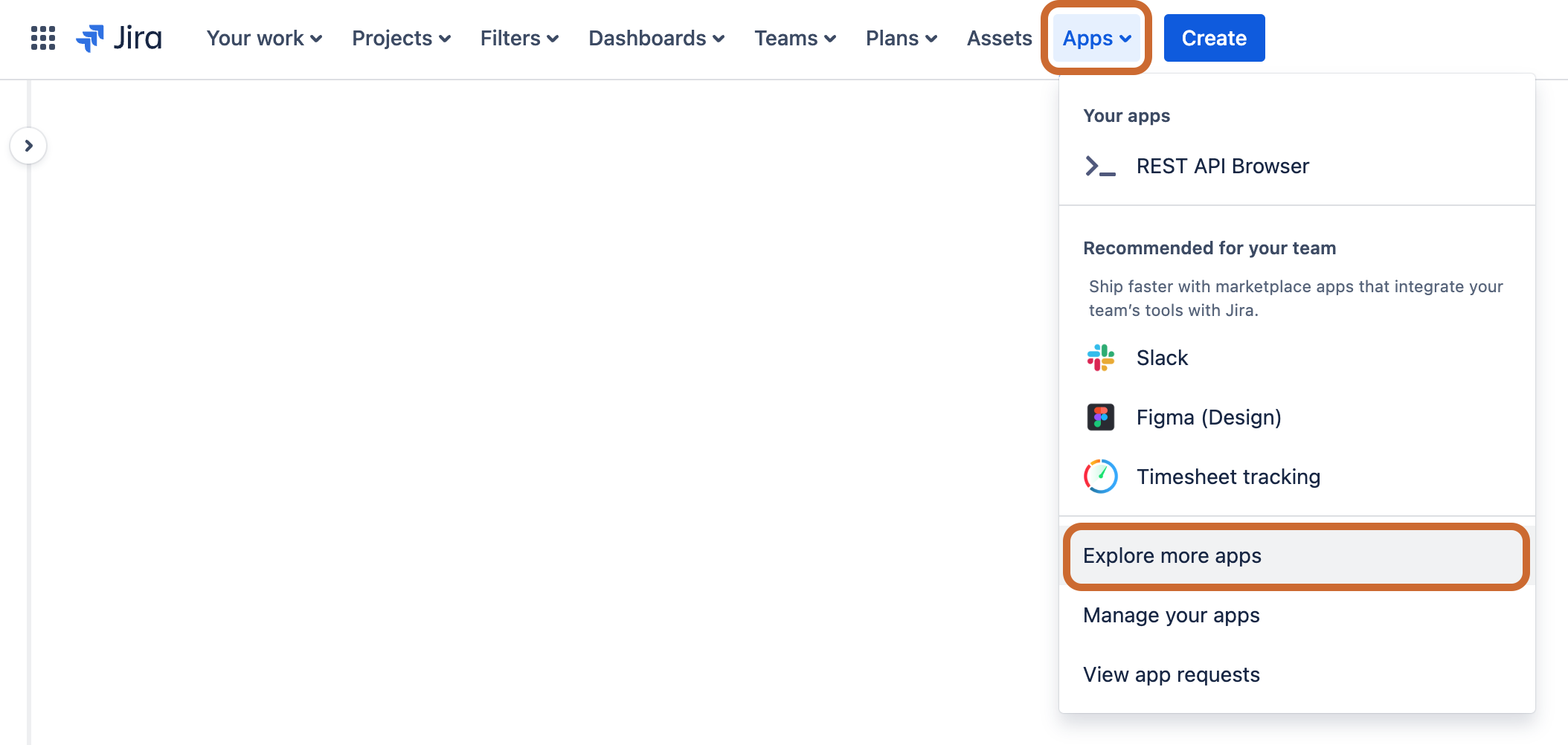The height and width of the screenshot is (745, 1568).
Task: Click the REST API Browser terminal icon
Action: (1101, 167)
